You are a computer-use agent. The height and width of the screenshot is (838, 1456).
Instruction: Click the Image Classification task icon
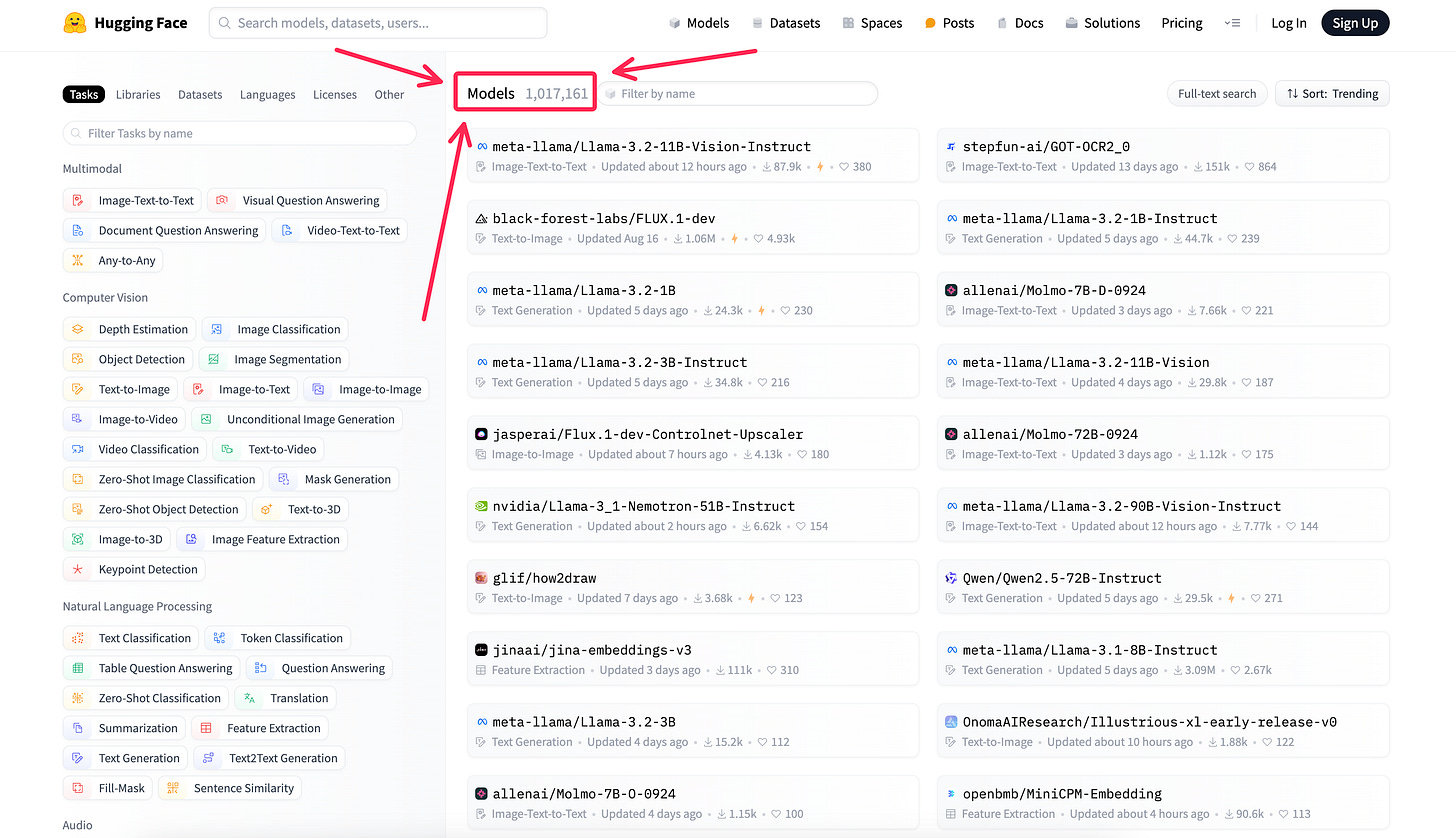(217, 329)
